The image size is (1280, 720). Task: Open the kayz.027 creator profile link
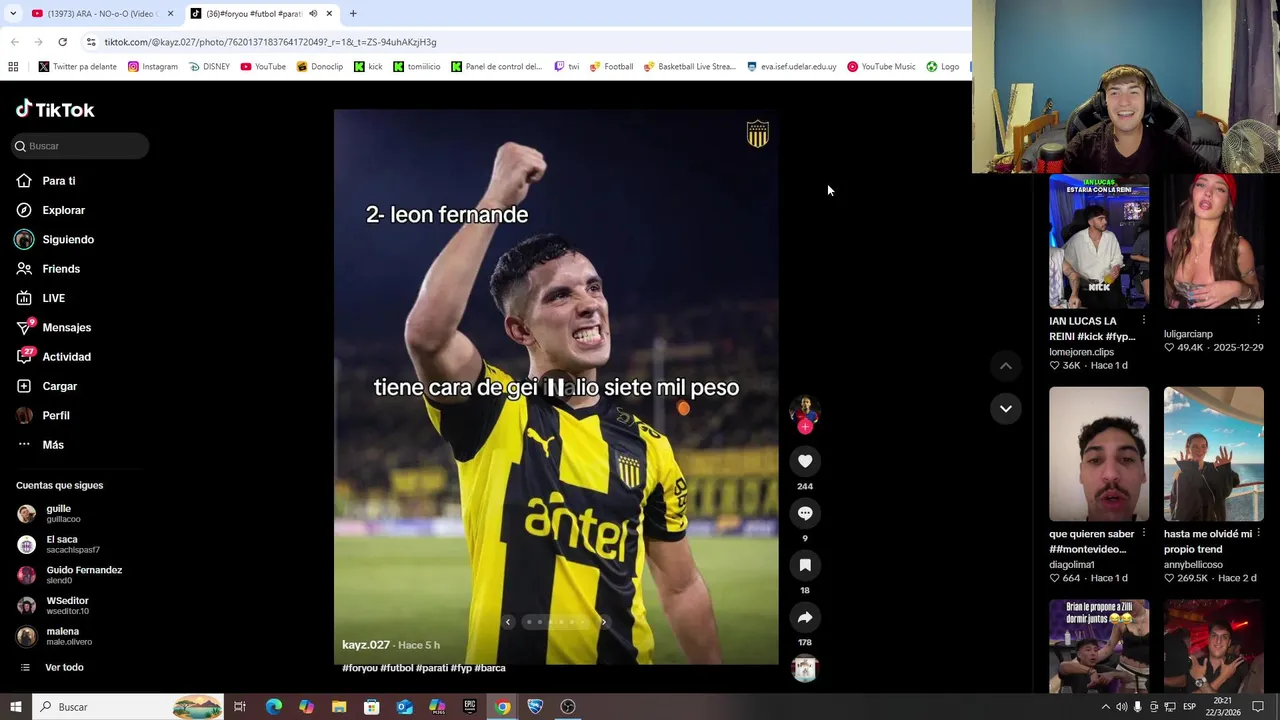pos(366,645)
